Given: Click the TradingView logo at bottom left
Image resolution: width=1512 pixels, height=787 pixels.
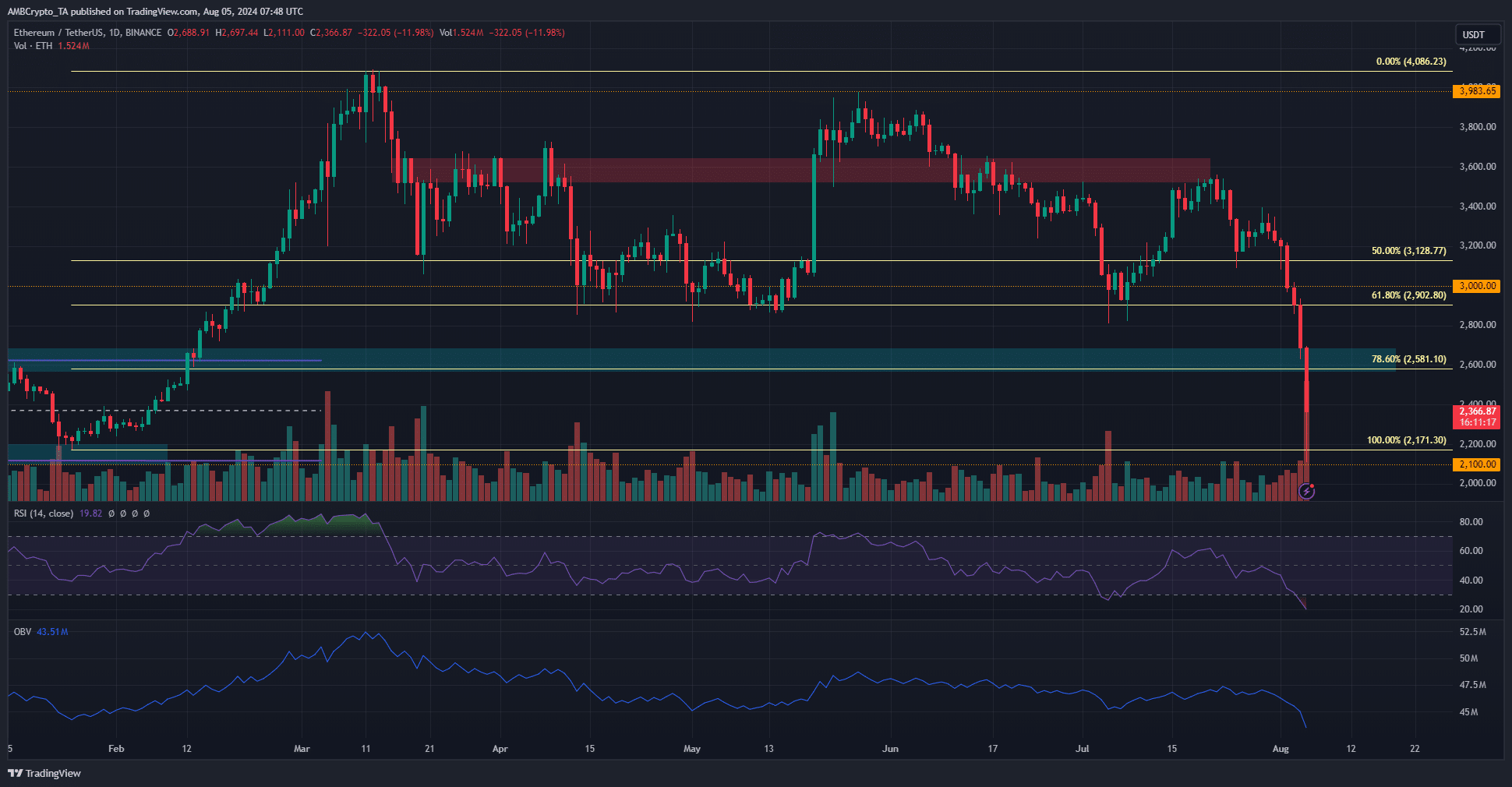Looking at the screenshot, I should coord(44,773).
